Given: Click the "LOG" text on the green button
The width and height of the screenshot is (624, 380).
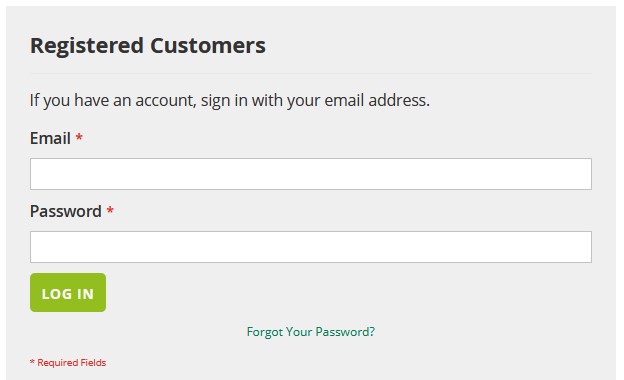Looking at the screenshot, I should [x=57, y=294].
